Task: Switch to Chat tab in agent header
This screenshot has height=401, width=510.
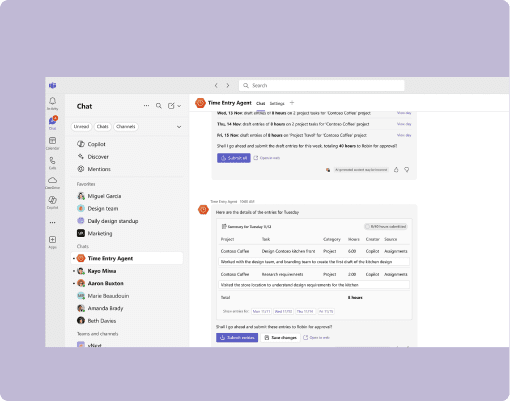Action: (261, 104)
